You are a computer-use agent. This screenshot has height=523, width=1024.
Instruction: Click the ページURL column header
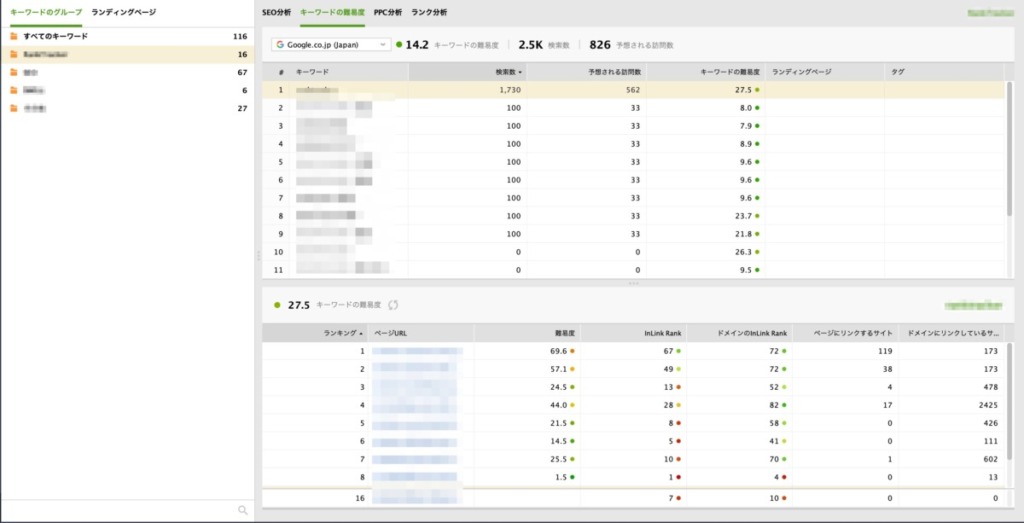[x=421, y=333]
